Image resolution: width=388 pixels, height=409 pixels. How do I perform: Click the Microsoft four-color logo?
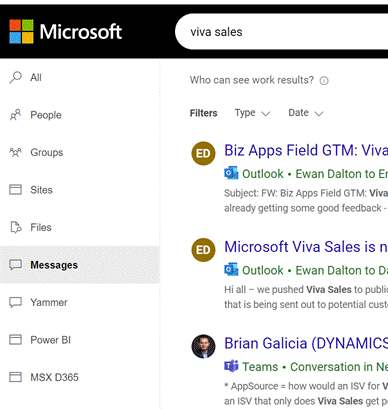coord(21,31)
